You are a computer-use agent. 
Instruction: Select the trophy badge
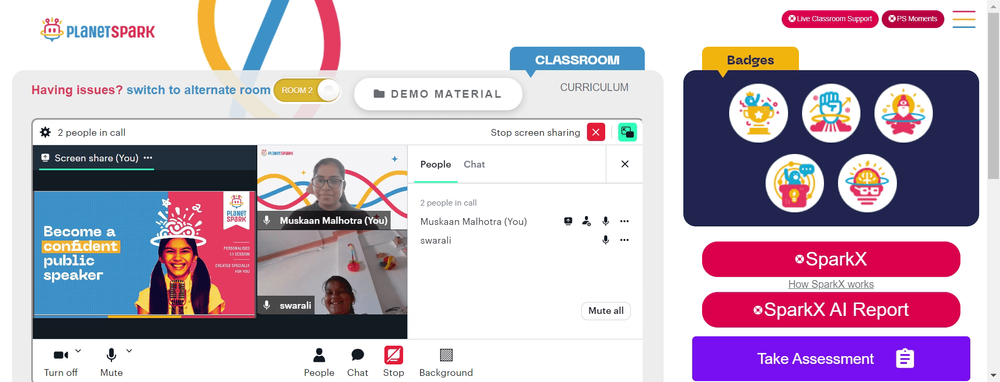click(x=758, y=114)
